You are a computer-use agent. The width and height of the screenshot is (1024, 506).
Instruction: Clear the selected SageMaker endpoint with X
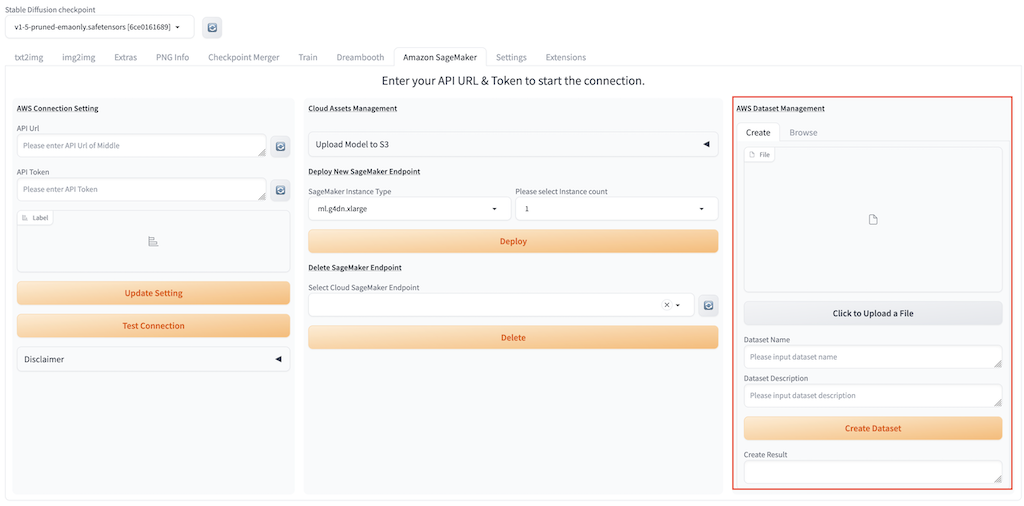pos(667,305)
